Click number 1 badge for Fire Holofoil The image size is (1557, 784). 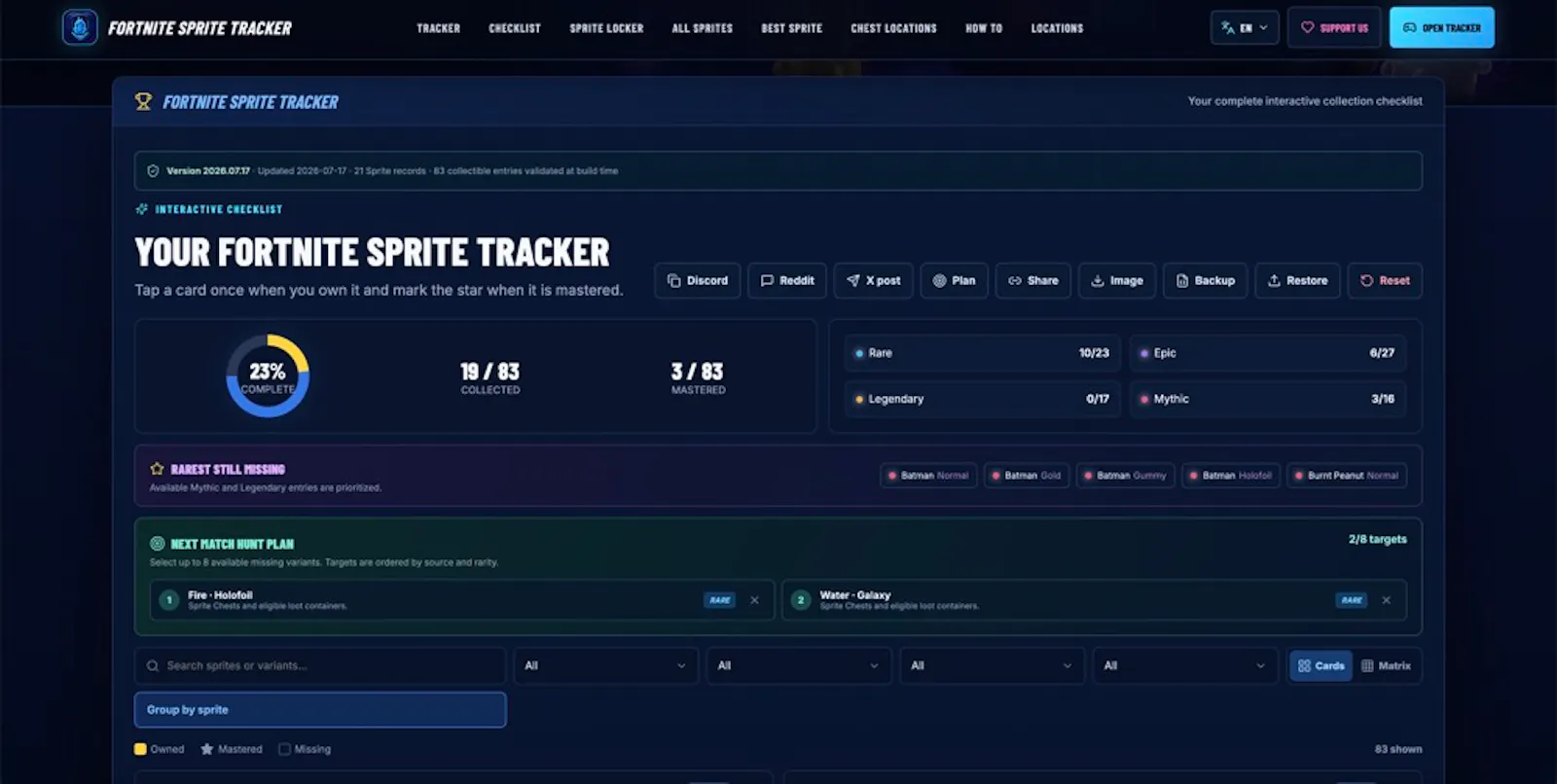tap(169, 600)
